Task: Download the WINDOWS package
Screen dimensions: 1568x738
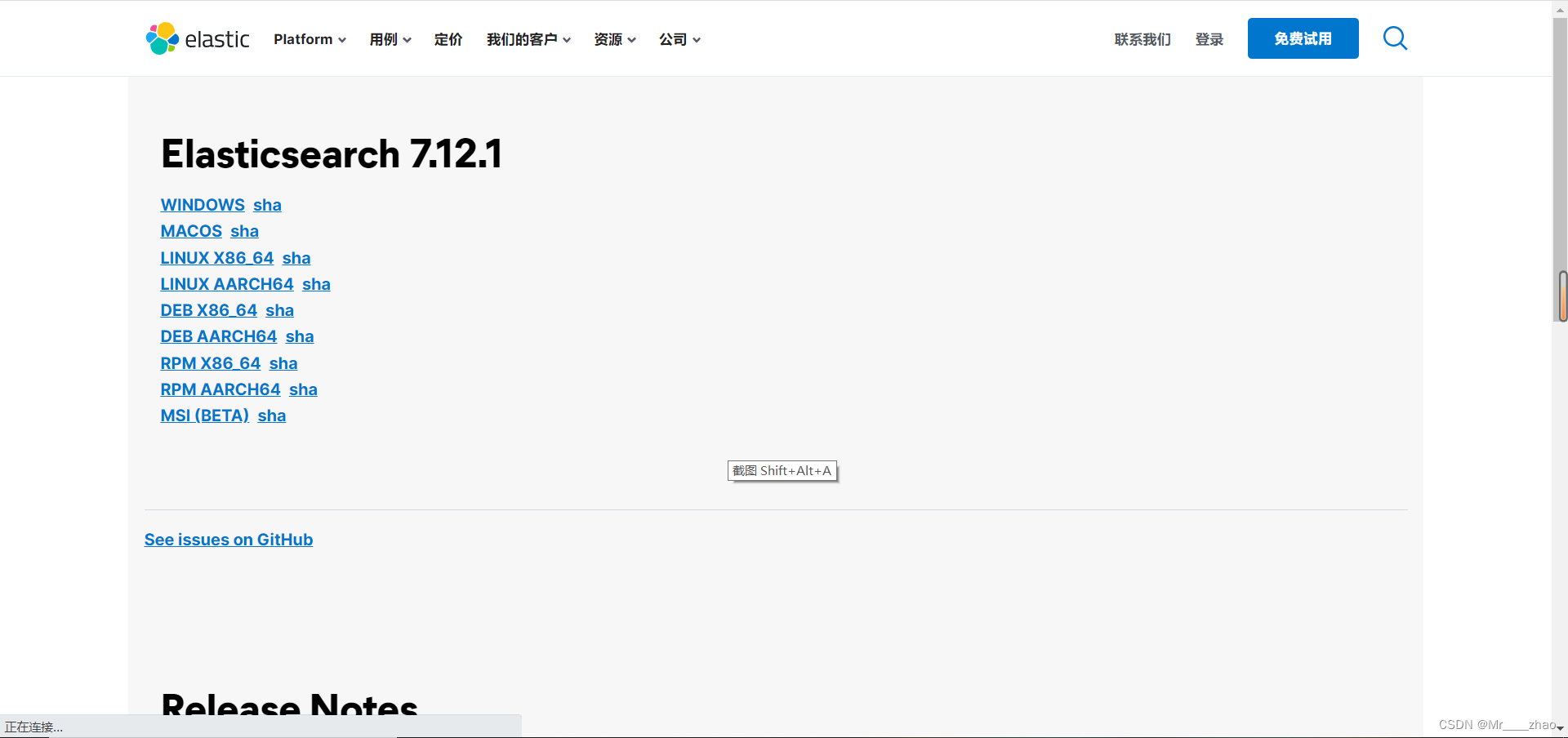Action: click(203, 205)
